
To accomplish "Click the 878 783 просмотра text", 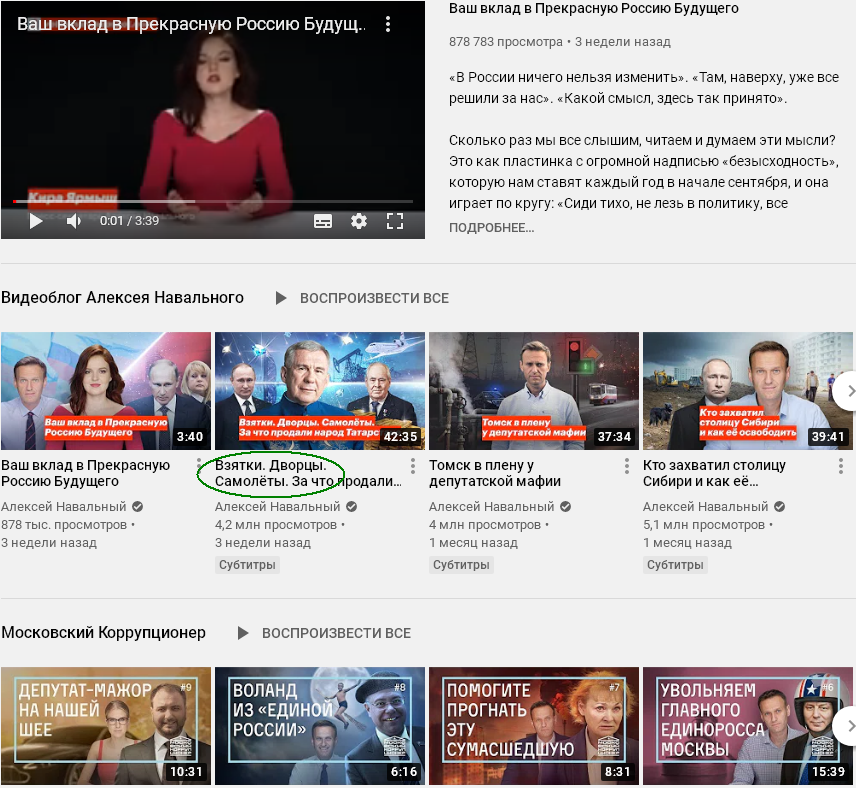I will pyautogui.click(x=506, y=42).
